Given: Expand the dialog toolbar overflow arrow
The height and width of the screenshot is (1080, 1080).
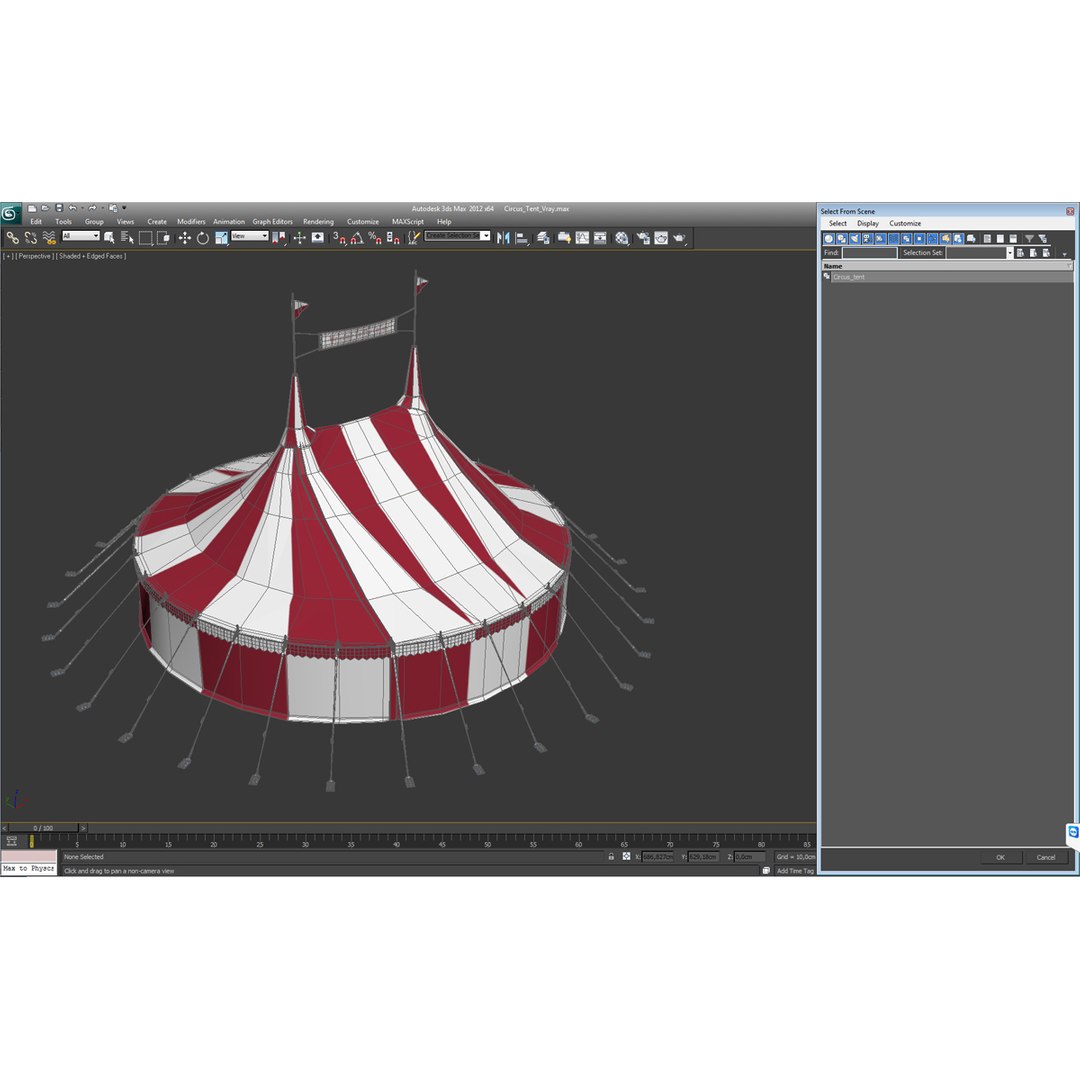Looking at the screenshot, I should pyautogui.click(x=1064, y=254).
